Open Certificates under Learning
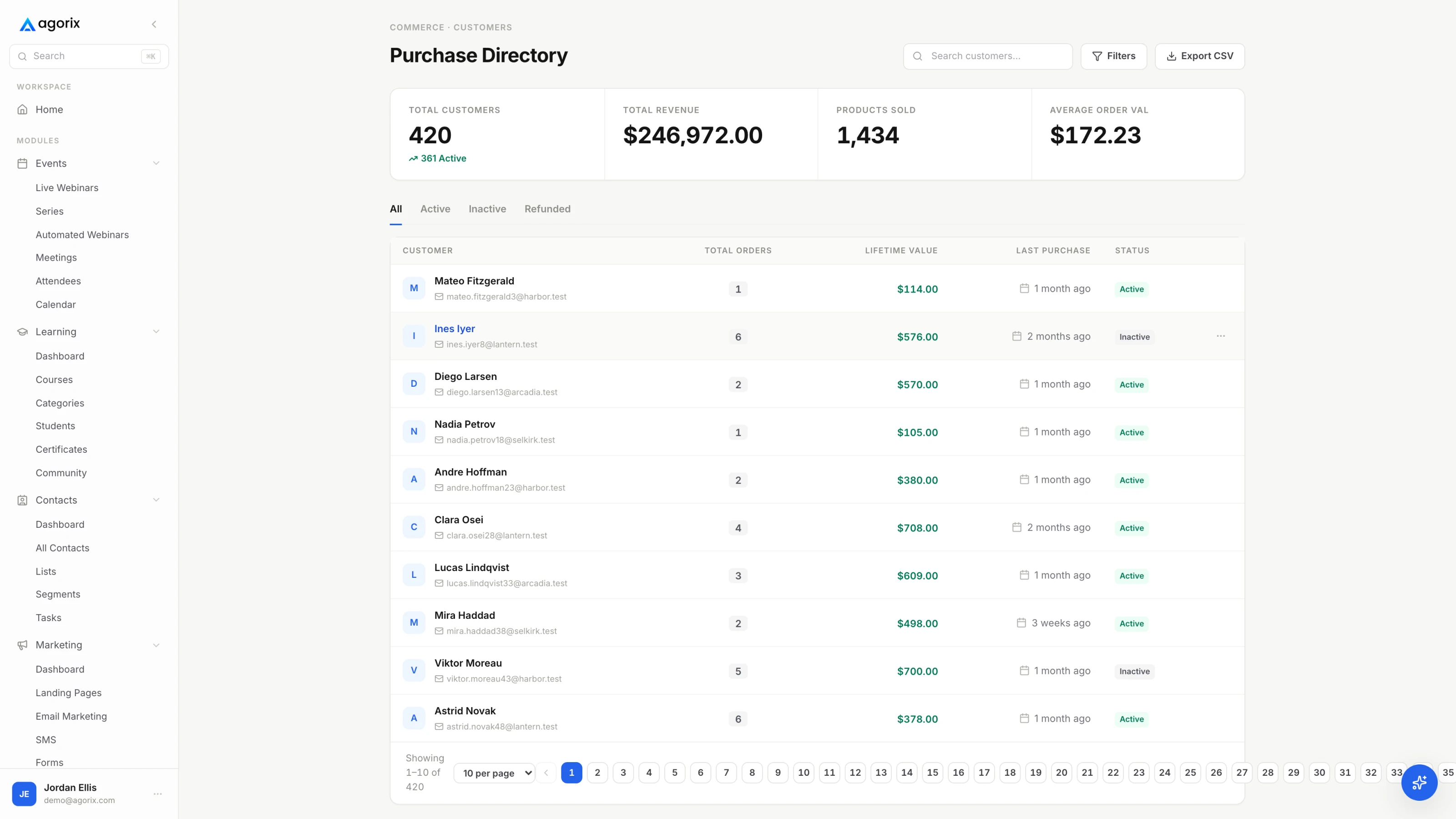The height and width of the screenshot is (819, 1456). coord(61,450)
